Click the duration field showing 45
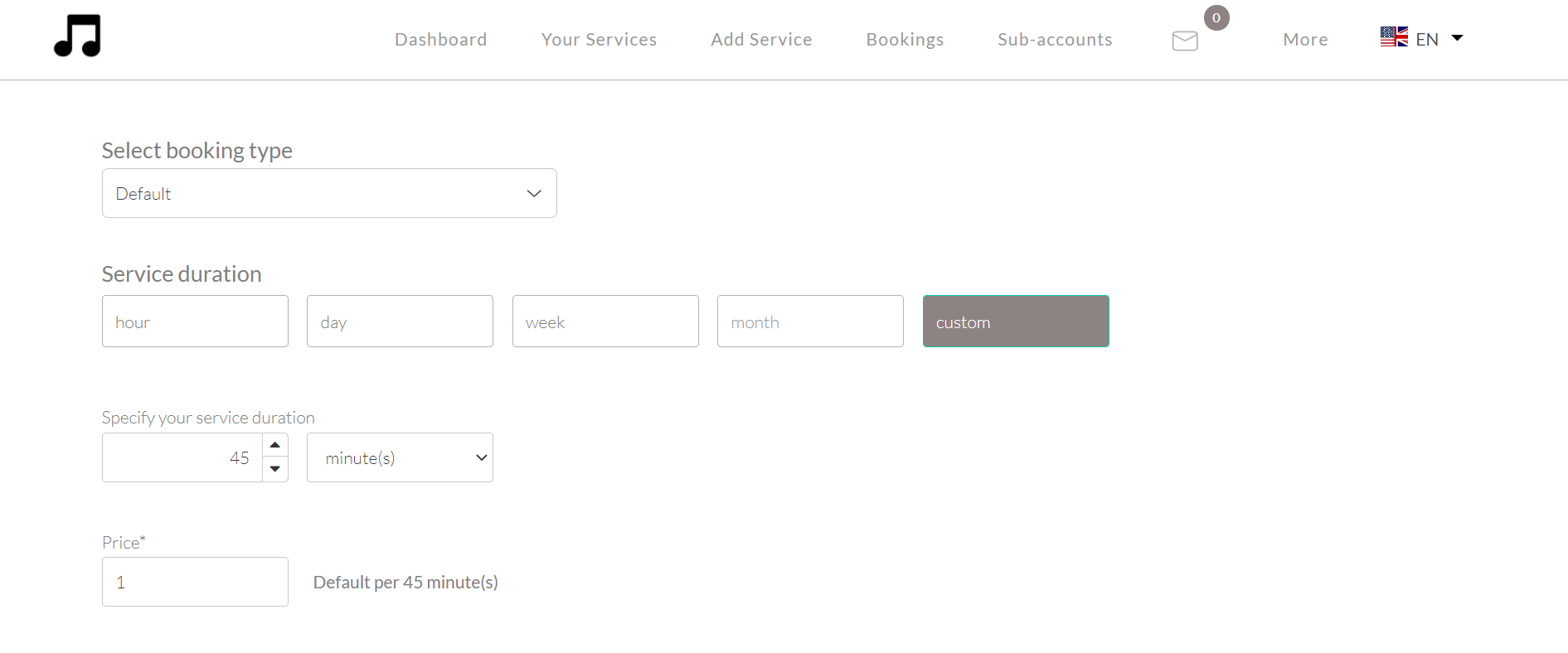1568x653 pixels. pyautogui.click(x=182, y=457)
